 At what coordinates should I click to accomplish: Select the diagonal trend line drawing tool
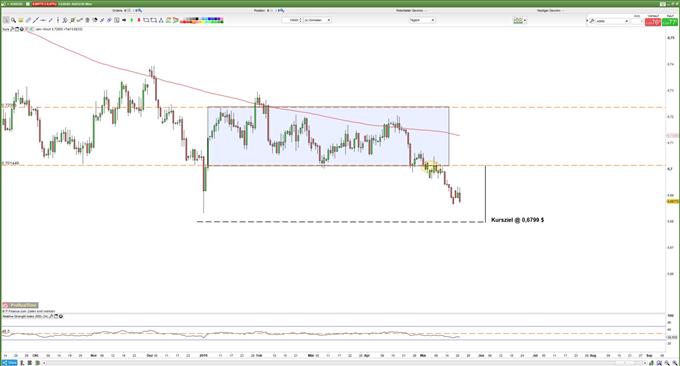35,20
